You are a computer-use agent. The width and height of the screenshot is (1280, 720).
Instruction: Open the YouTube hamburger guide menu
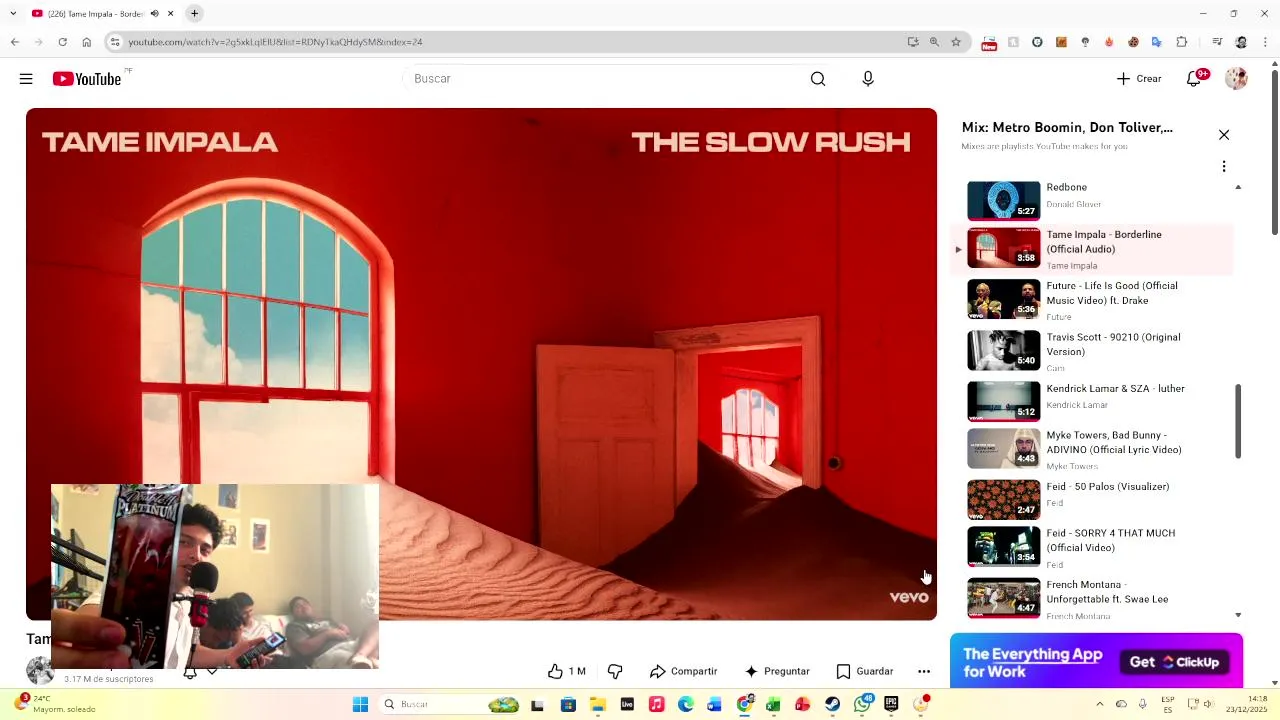(x=26, y=79)
